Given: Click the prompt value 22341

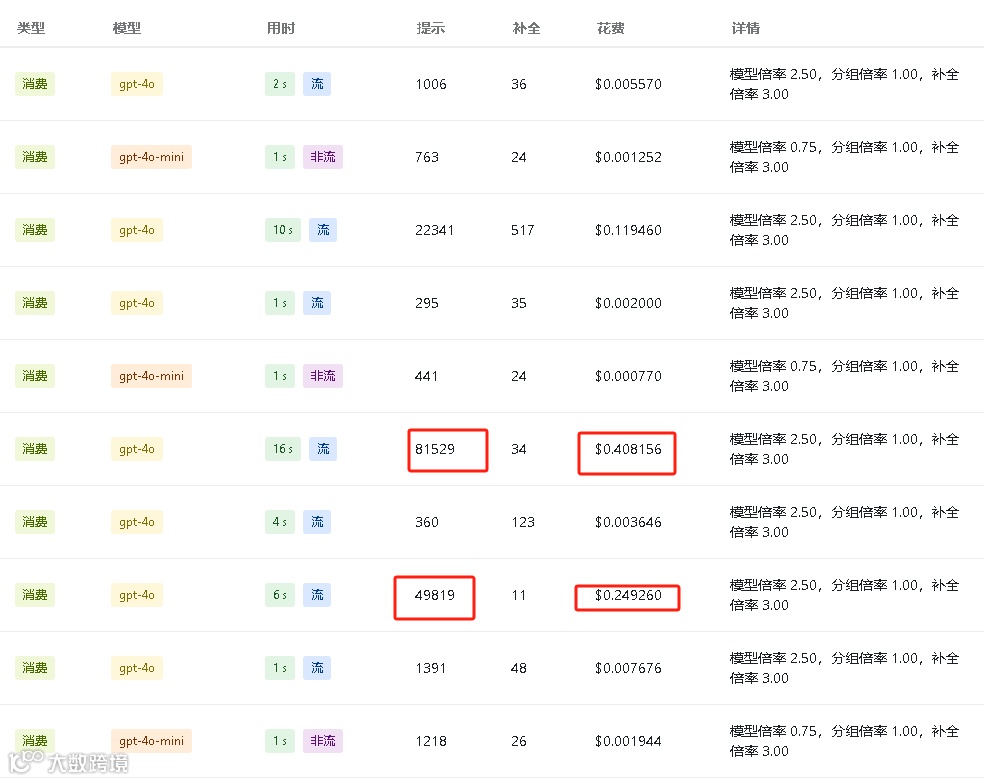Looking at the screenshot, I should (x=434, y=230).
